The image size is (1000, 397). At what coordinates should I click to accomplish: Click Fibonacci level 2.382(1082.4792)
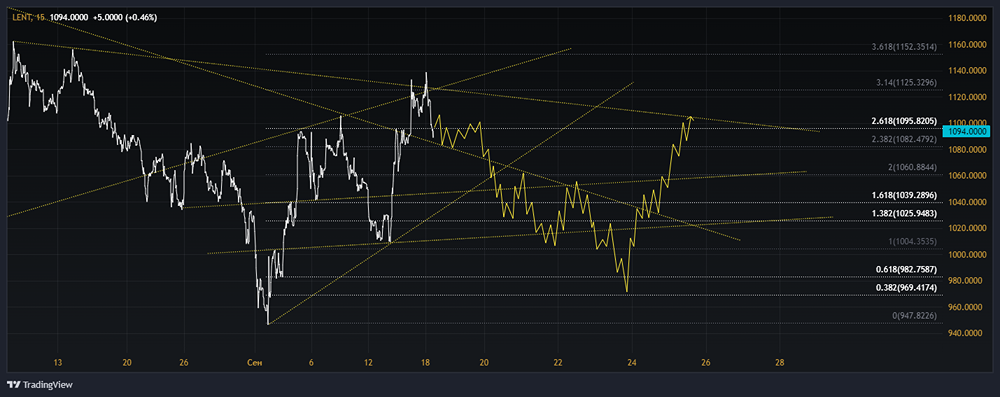tap(904, 139)
